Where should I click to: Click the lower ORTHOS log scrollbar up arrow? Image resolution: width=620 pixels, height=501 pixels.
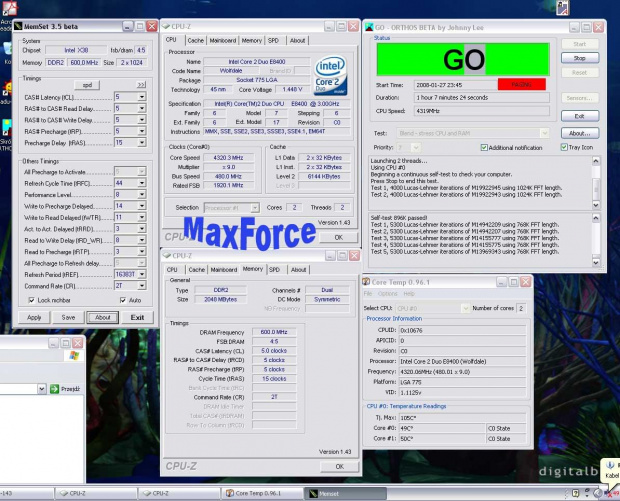(596, 218)
